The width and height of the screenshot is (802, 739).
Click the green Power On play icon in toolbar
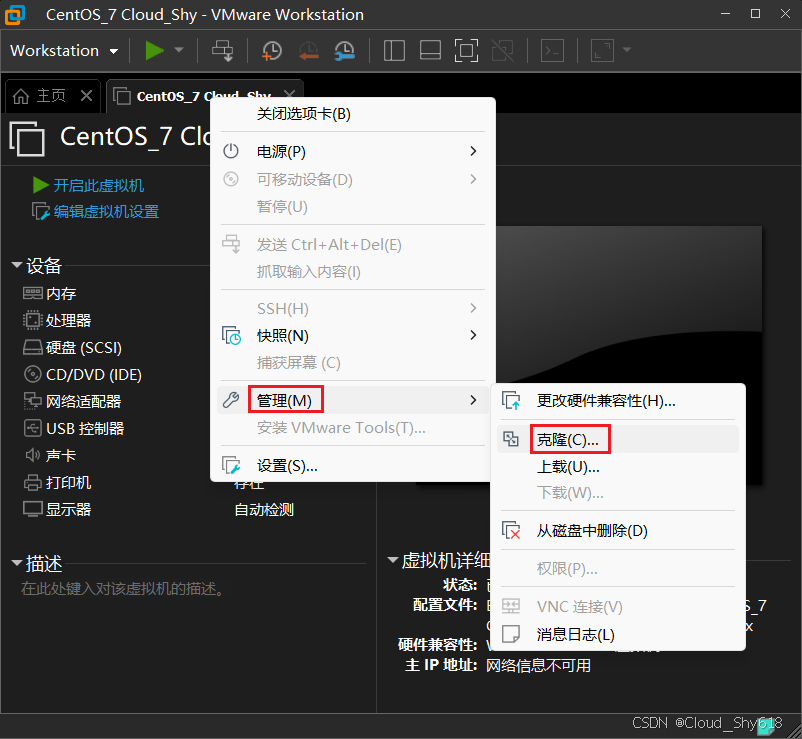tap(154, 50)
